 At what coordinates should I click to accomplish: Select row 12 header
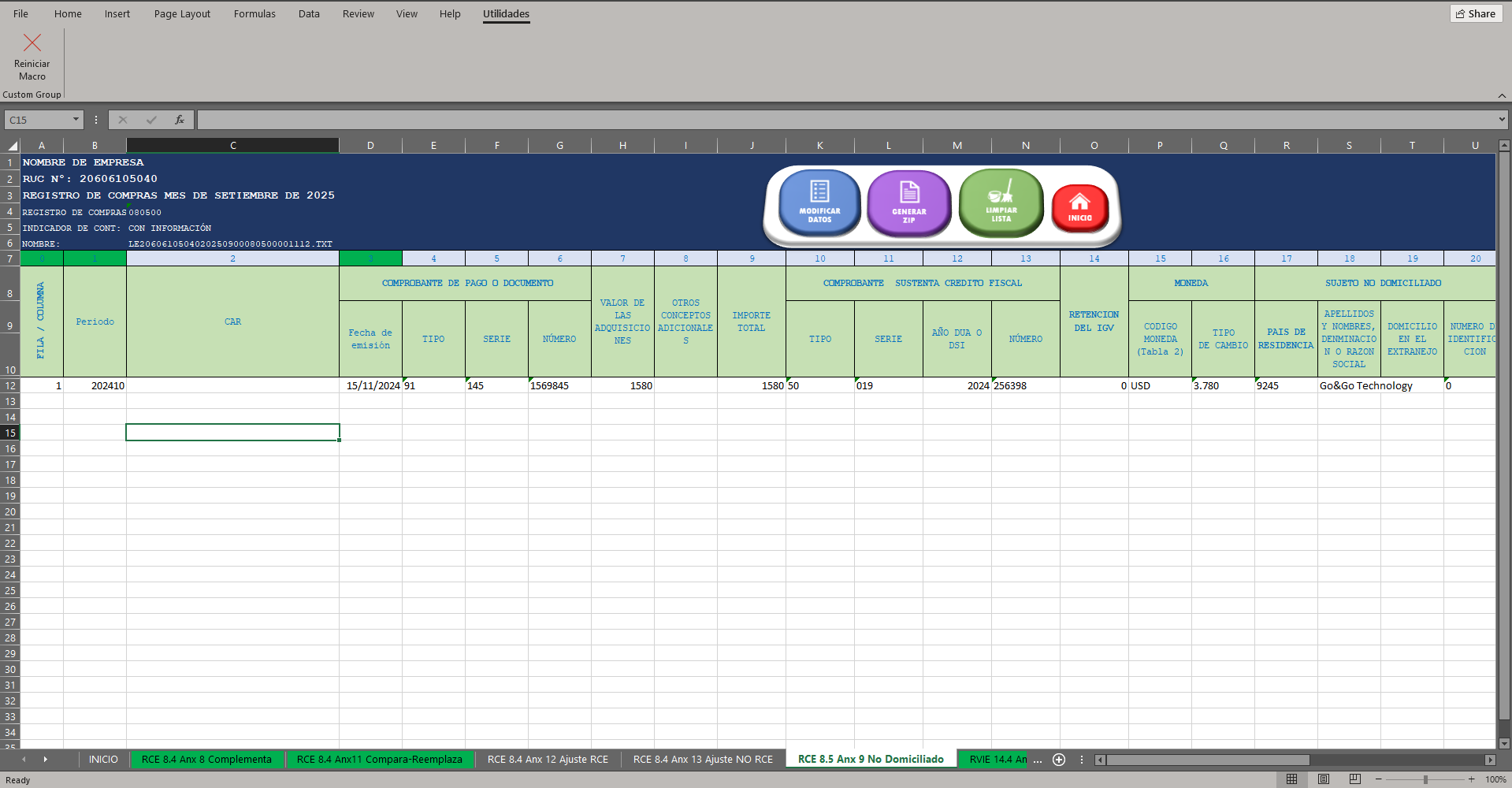tap(10, 385)
